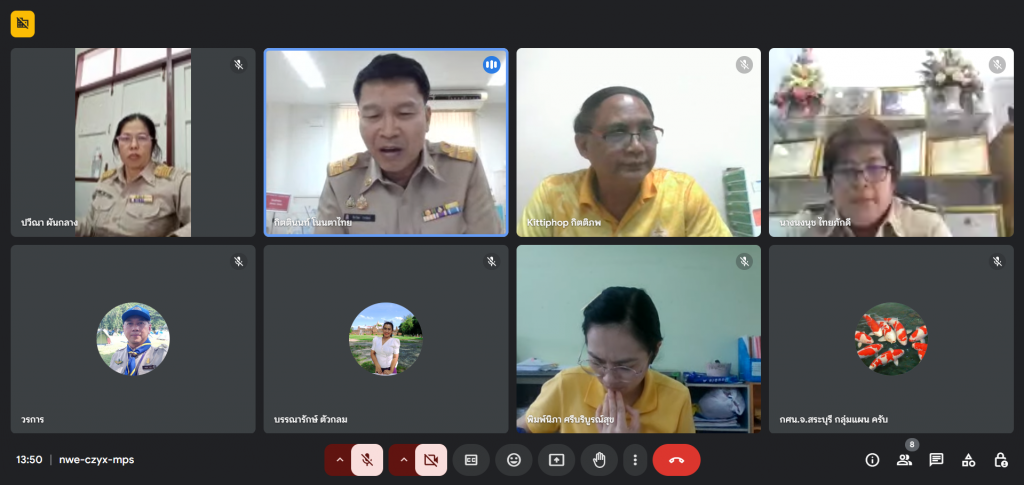Raise your hand in the meeting
The width and height of the screenshot is (1024, 485).
pos(600,460)
